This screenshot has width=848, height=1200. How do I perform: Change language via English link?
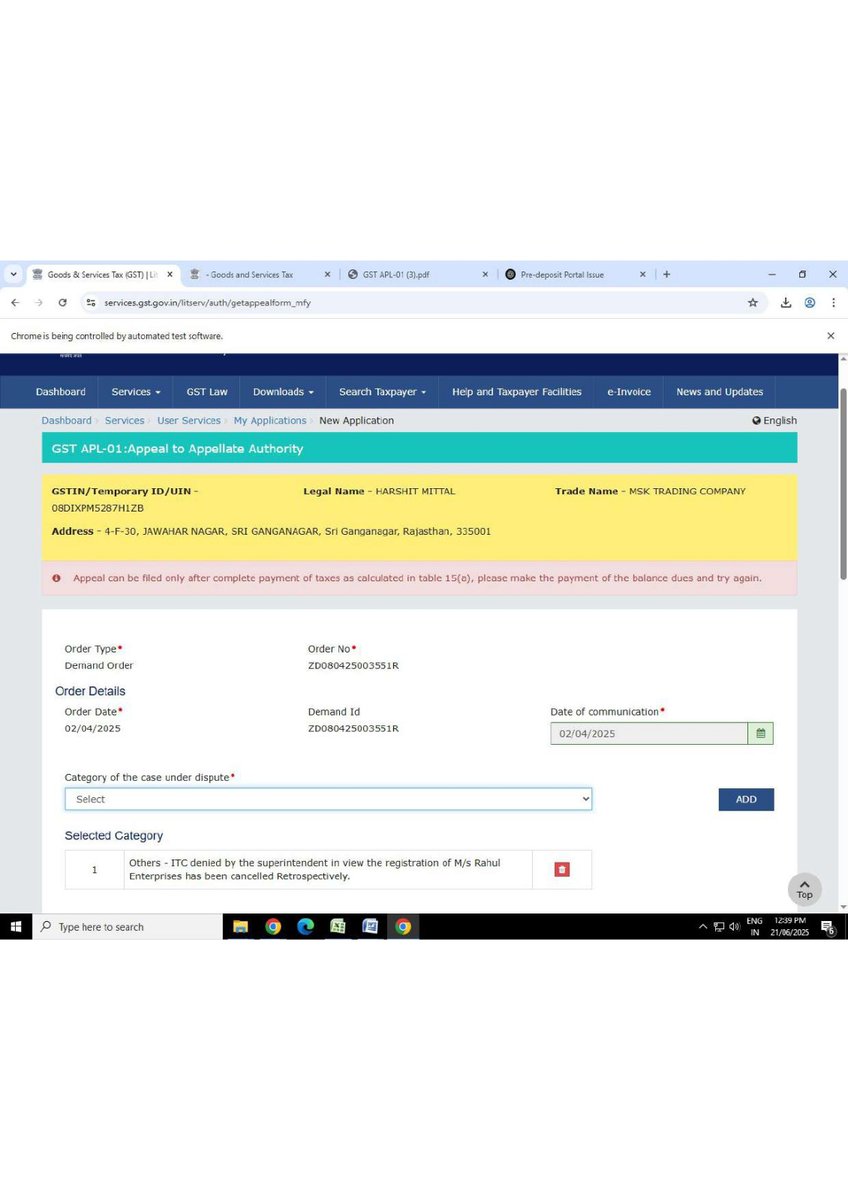775,421
